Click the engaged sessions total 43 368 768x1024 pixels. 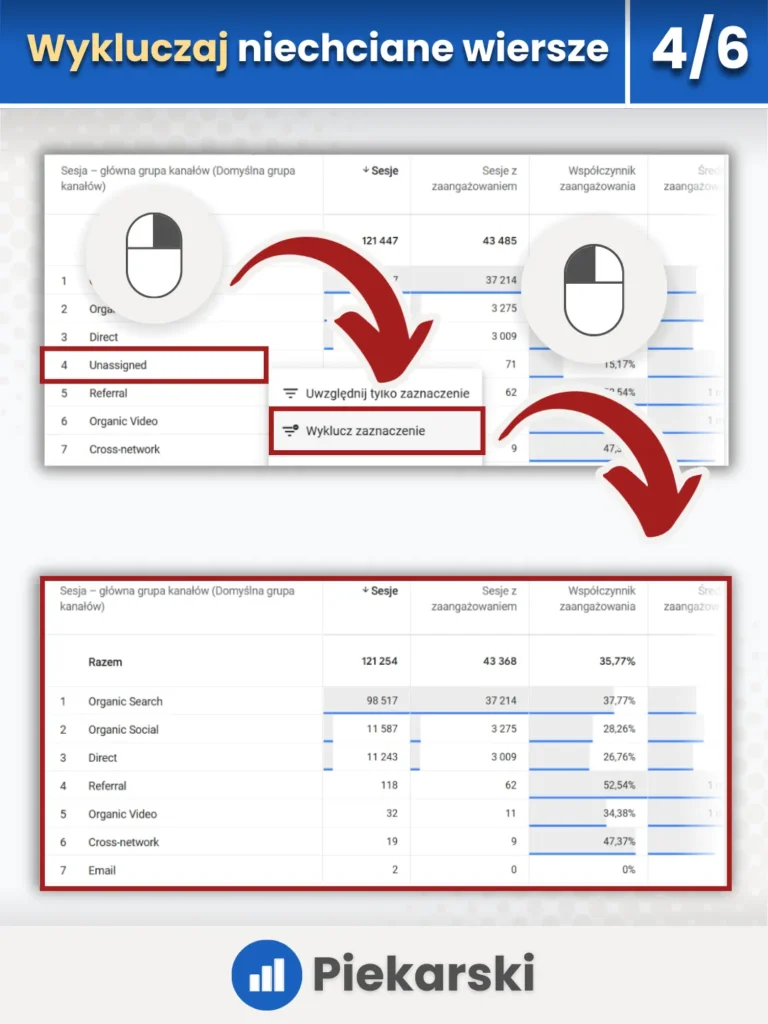(x=500, y=661)
